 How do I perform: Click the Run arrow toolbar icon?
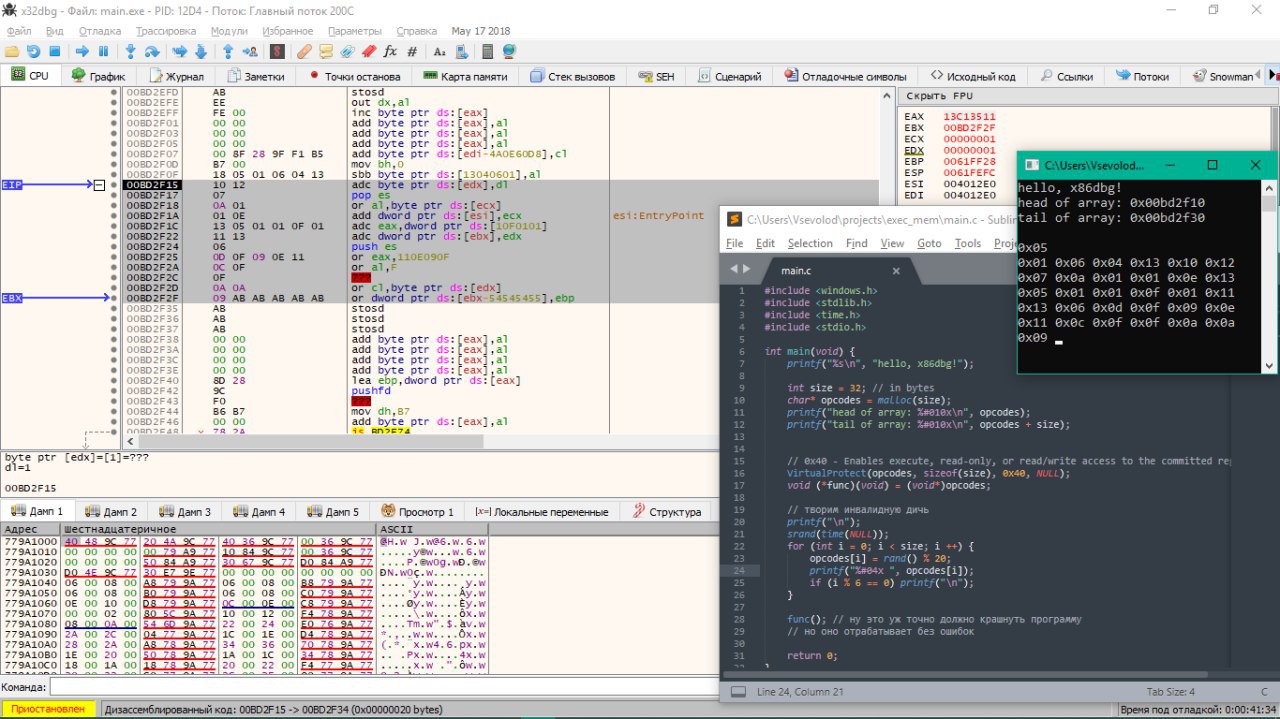pyautogui.click(x=82, y=51)
